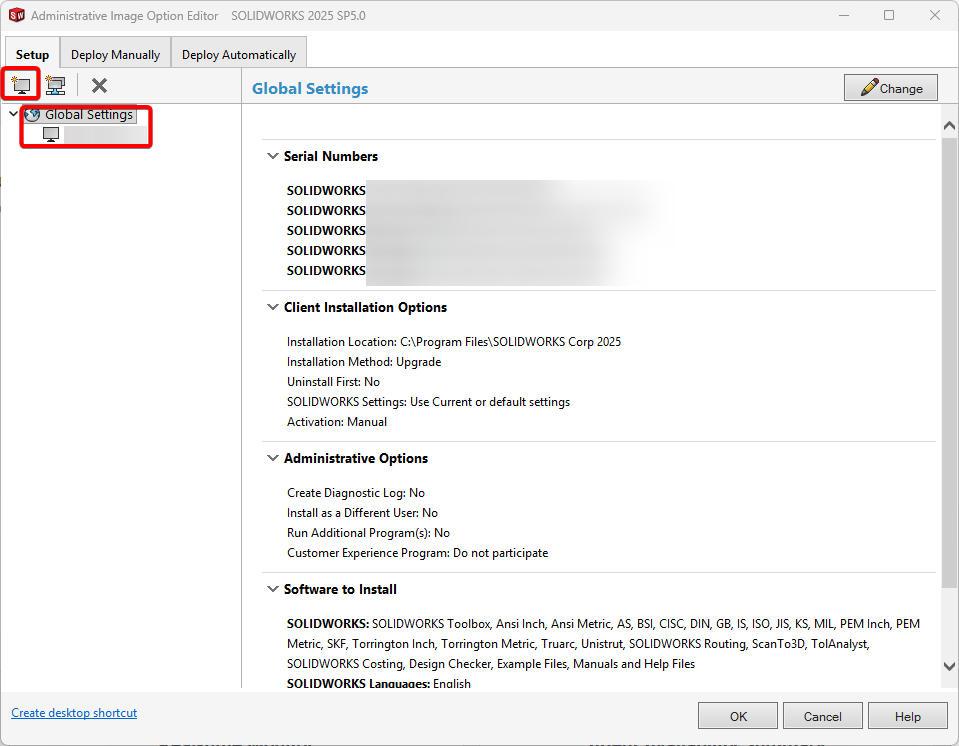Click the Cancel button
This screenshot has width=959, height=746.
click(822, 716)
